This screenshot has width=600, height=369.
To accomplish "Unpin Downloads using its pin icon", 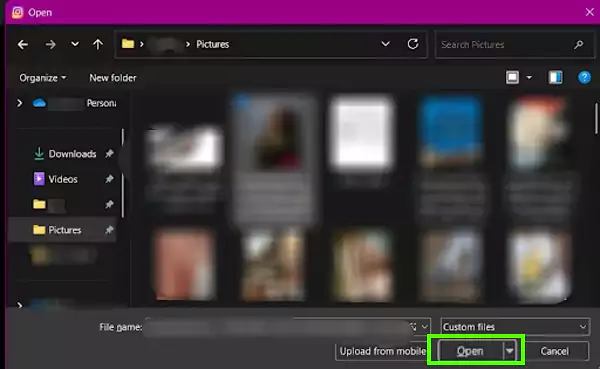I will (109, 153).
